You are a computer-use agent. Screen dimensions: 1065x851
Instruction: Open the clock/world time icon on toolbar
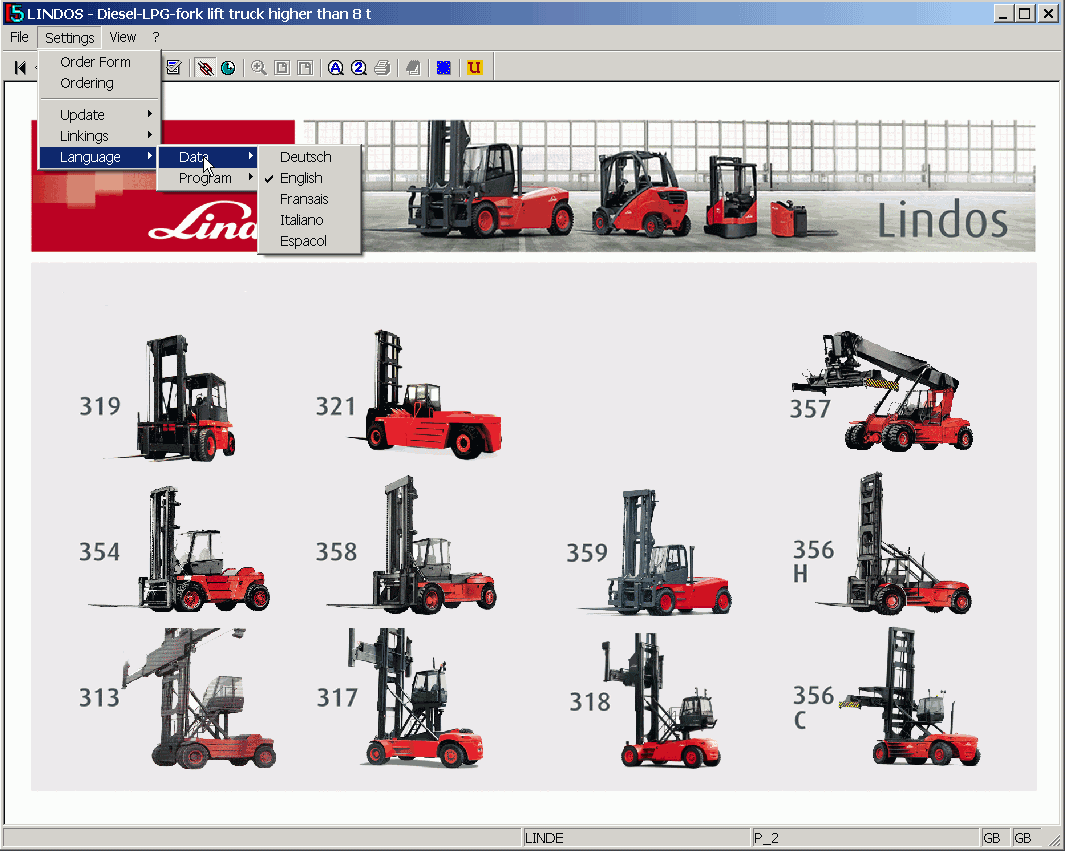(x=228, y=68)
